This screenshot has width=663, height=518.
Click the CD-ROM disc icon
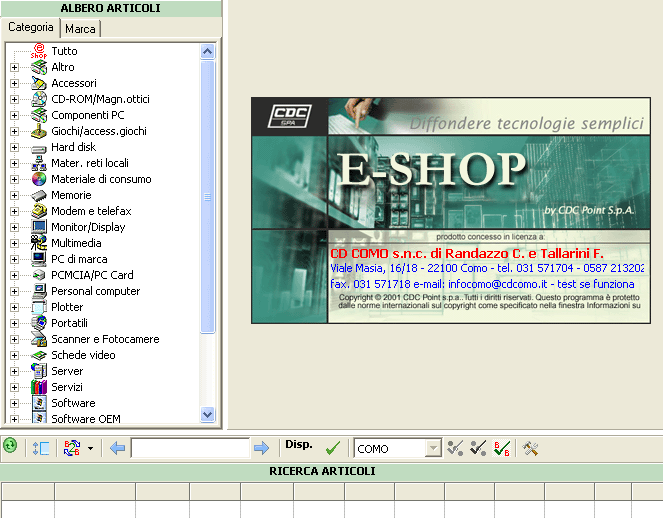pyautogui.click(x=39, y=99)
